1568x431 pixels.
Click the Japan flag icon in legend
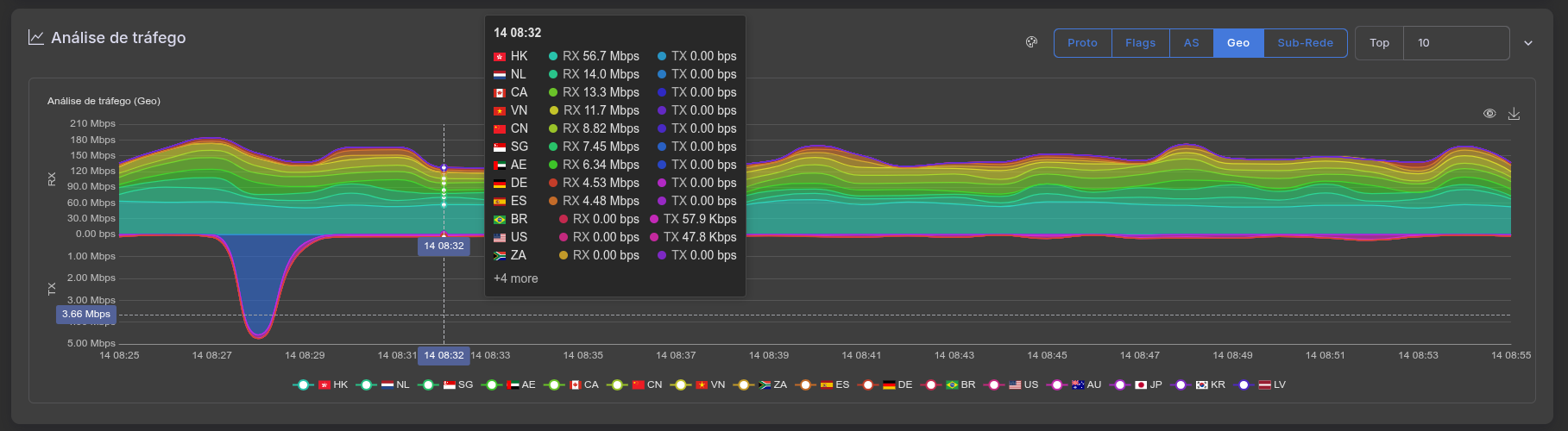pyautogui.click(x=1141, y=385)
